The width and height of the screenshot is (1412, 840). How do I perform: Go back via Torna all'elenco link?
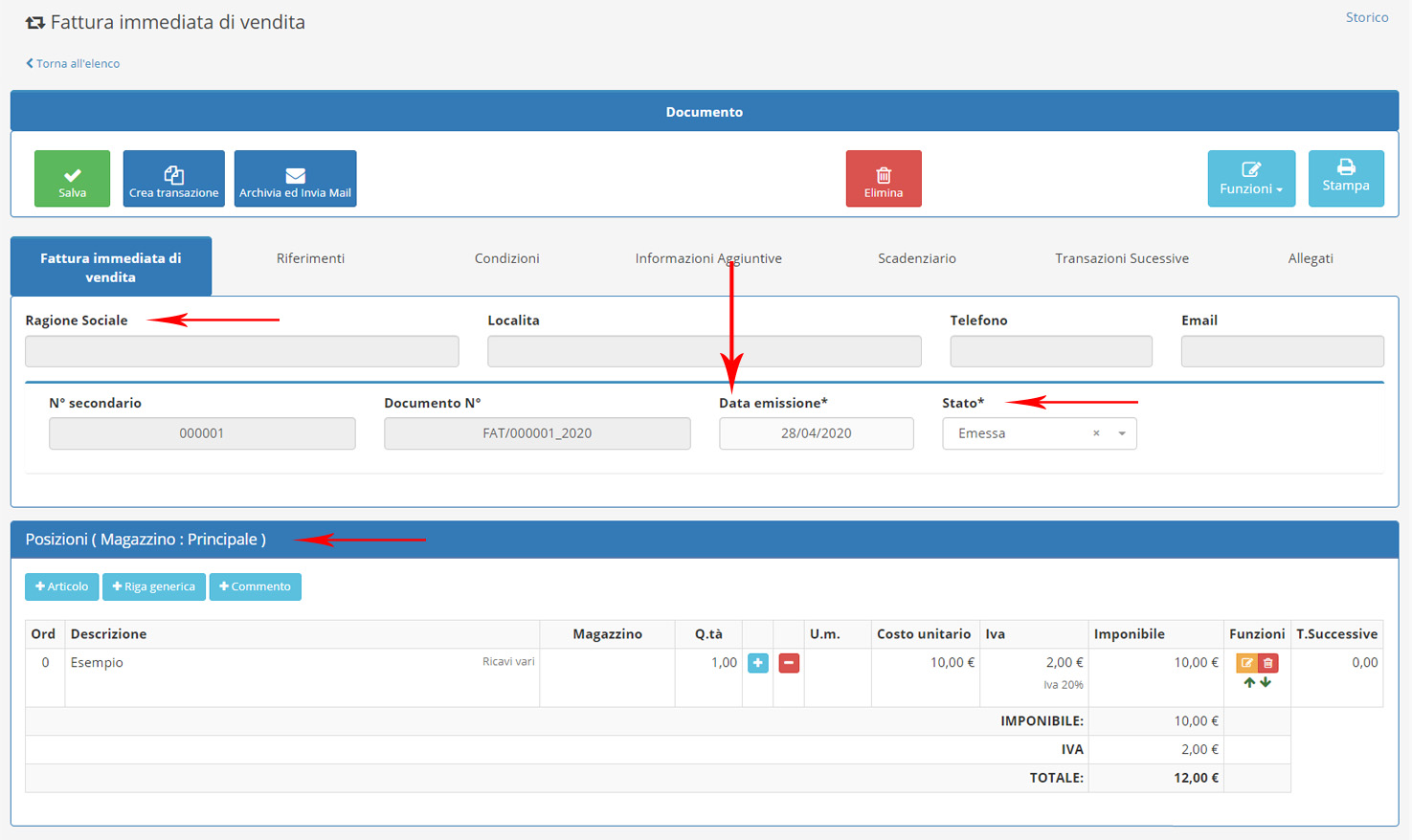pos(73,63)
